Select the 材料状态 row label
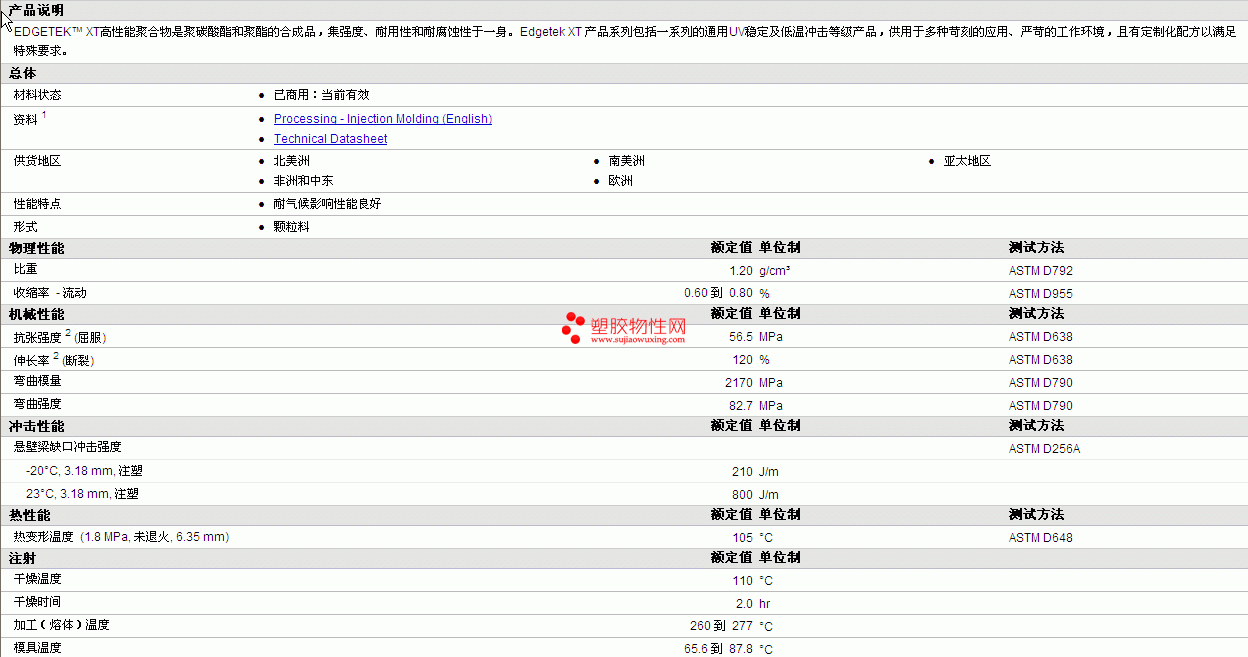The height and width of the screenshot is (657, 1248). coord(37,95)
